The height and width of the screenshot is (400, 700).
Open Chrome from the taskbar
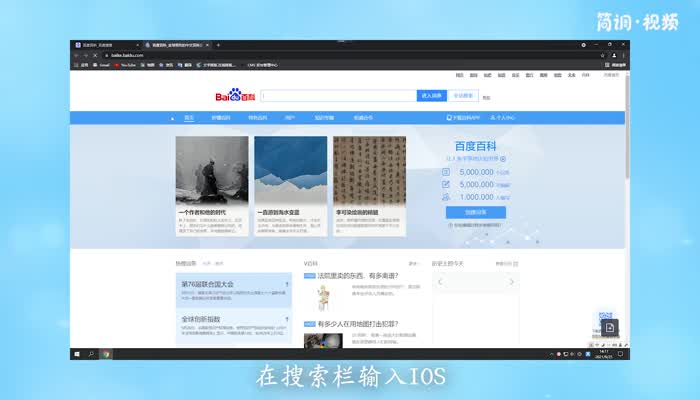click(x=106, y=353)
